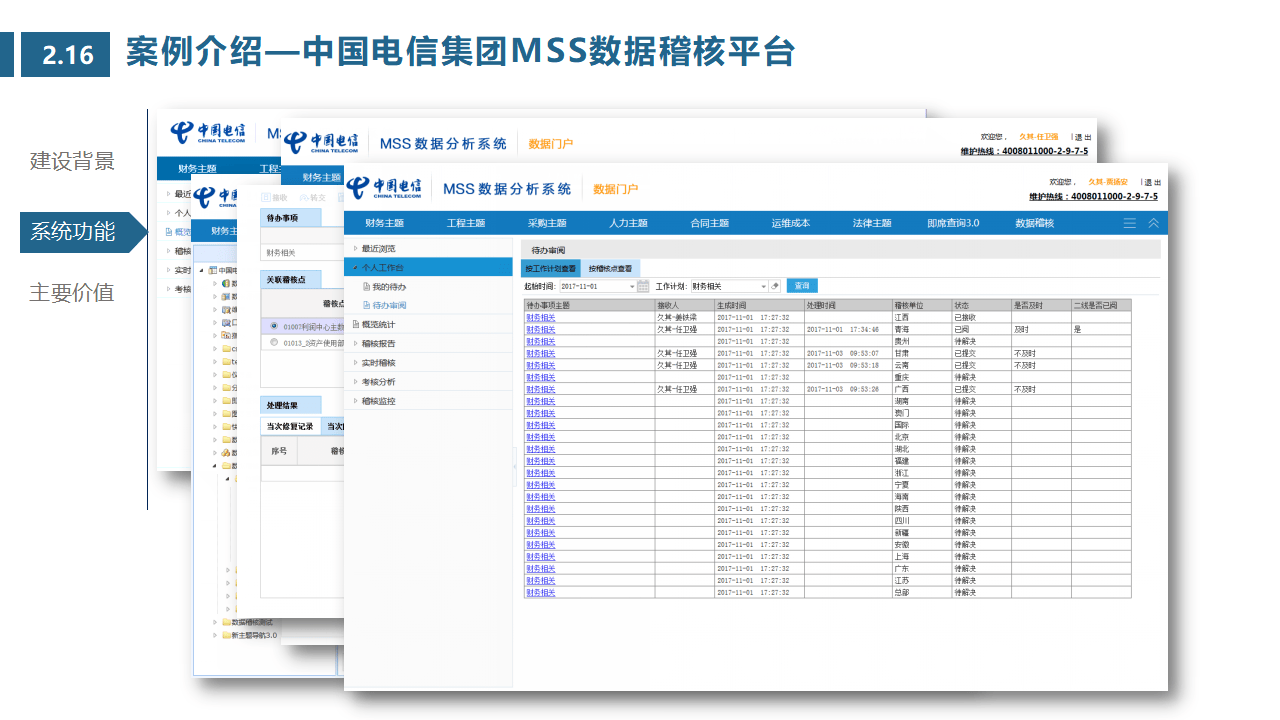Switch to 当次修复记录 tab in background window
This screenshot has height=720, width=1280.
click(x=290, y=426)
